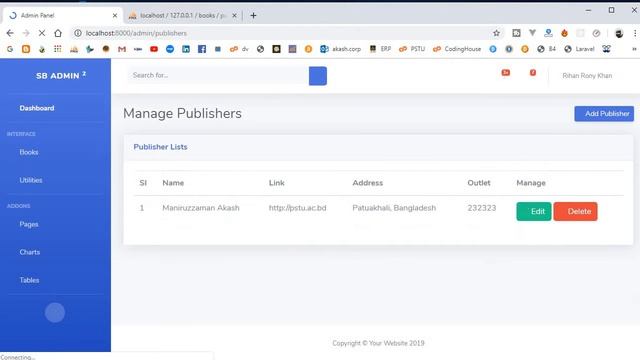The height and width of the screenshot is (360, 640).
Task: Stop loading the page
Action: pos(42,33)
